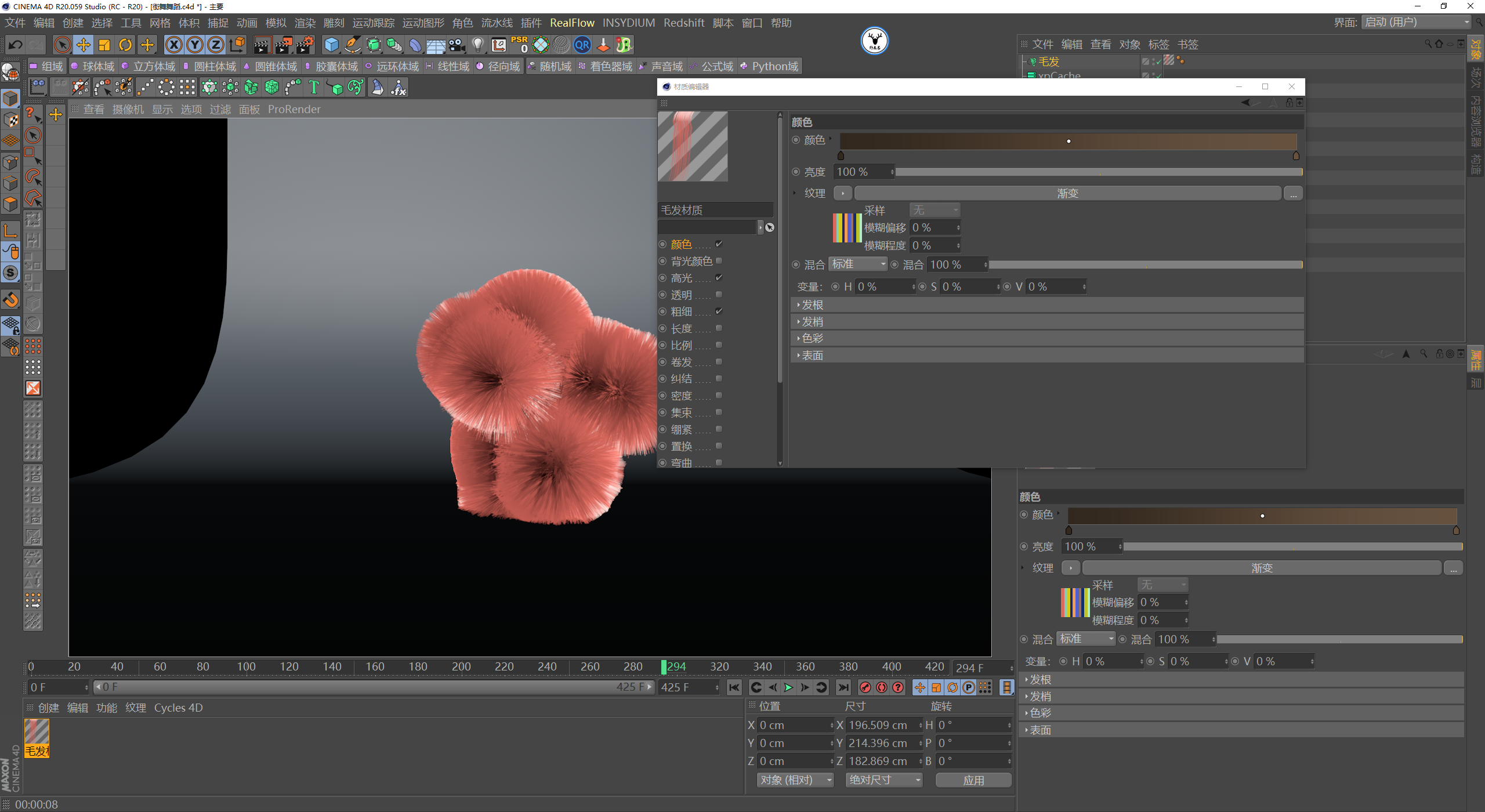Viewport: 1485px width, 812px height.
Task: Open the 混合 mode dropdown showing 标准
Action: point(857,264)
